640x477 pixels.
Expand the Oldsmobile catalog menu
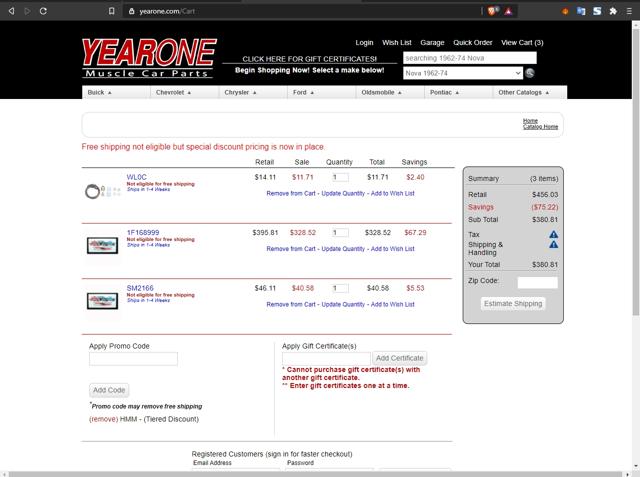coord(390,92)
